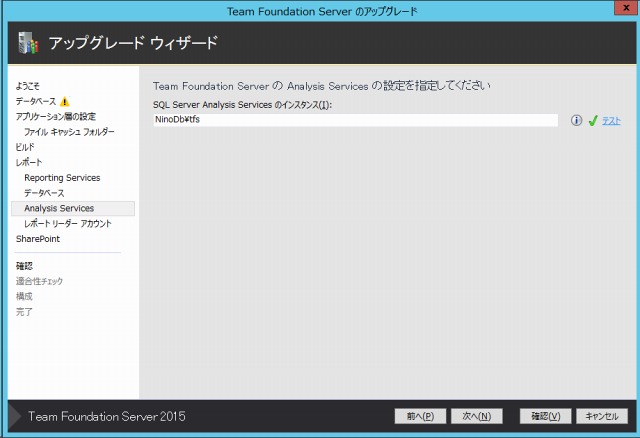This screenshot has height=438, width=640.
Task: Select データベース under the レポート section
Action: (44, 193)
